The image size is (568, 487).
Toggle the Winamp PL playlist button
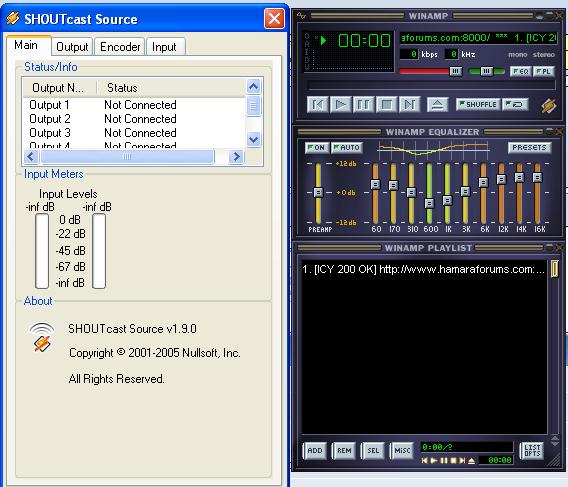(x=544, y=71)
